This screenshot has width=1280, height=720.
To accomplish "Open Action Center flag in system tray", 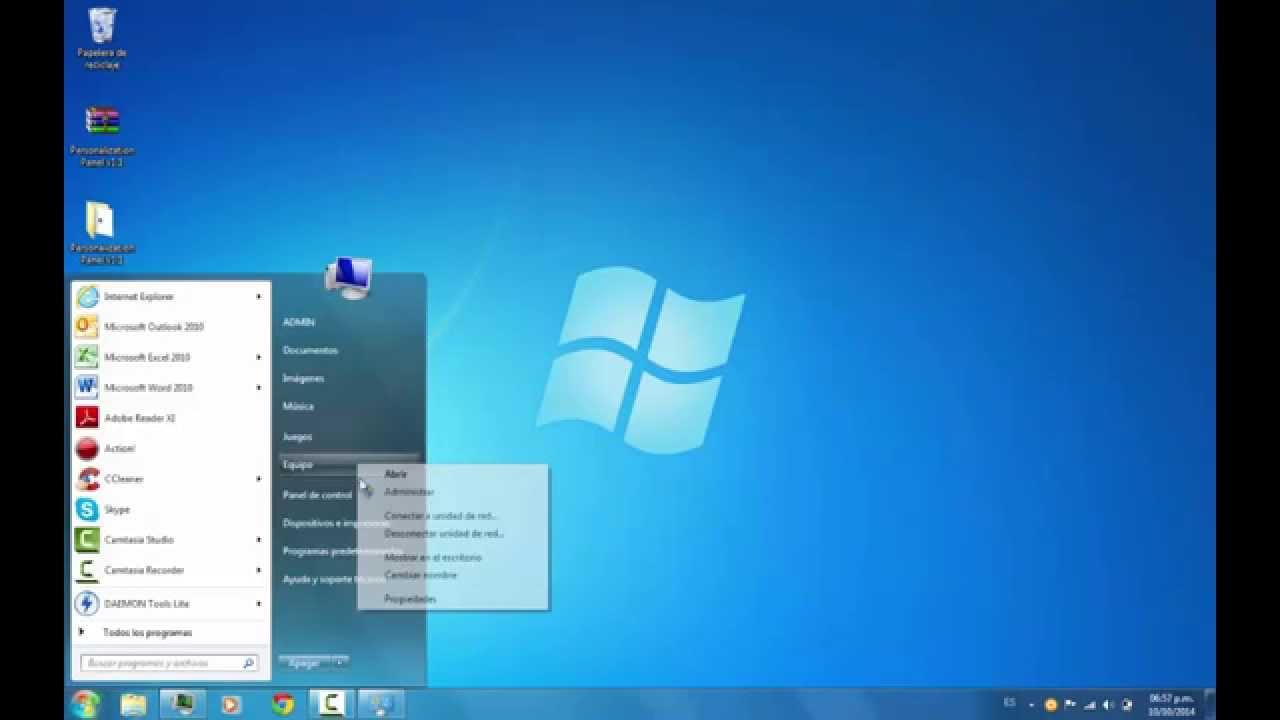I will (x=1070, y=705).
